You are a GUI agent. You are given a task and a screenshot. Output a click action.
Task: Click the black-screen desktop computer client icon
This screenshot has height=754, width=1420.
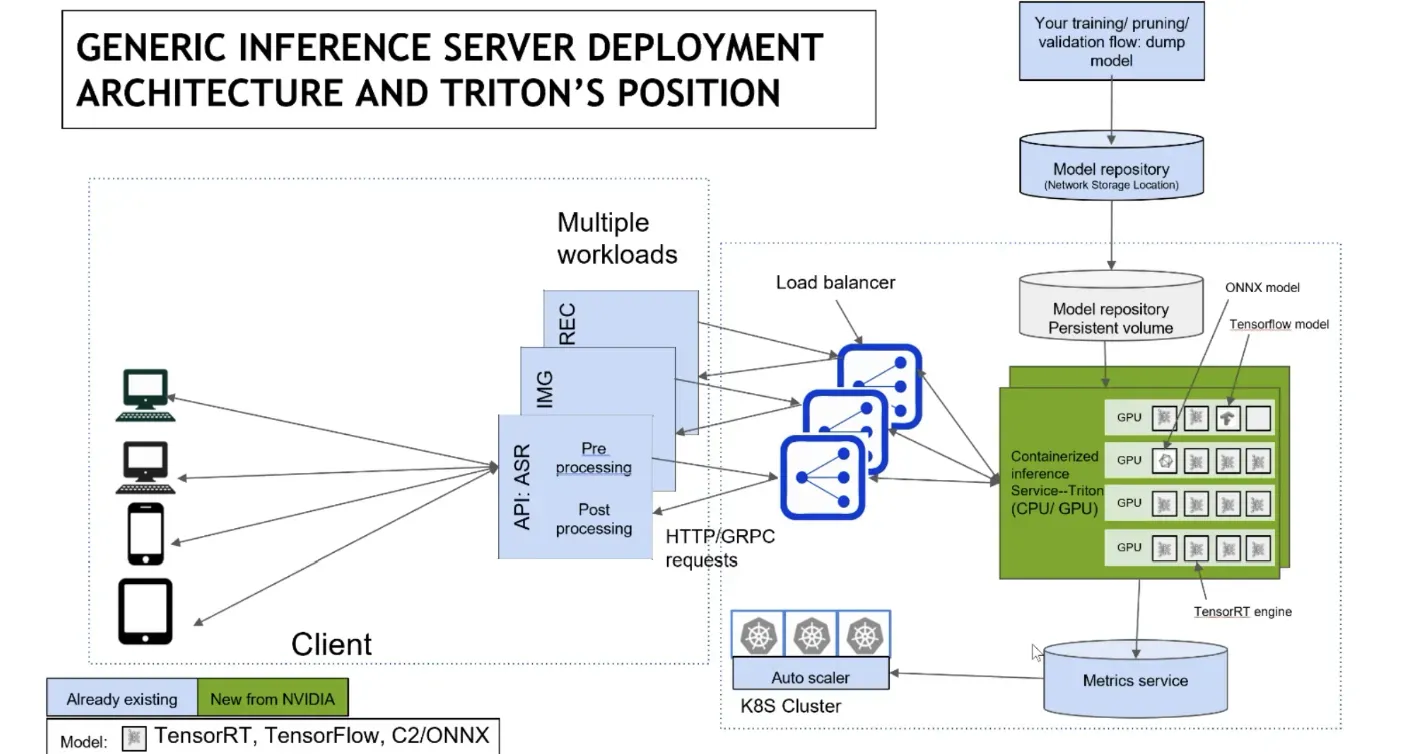[146, 468]
